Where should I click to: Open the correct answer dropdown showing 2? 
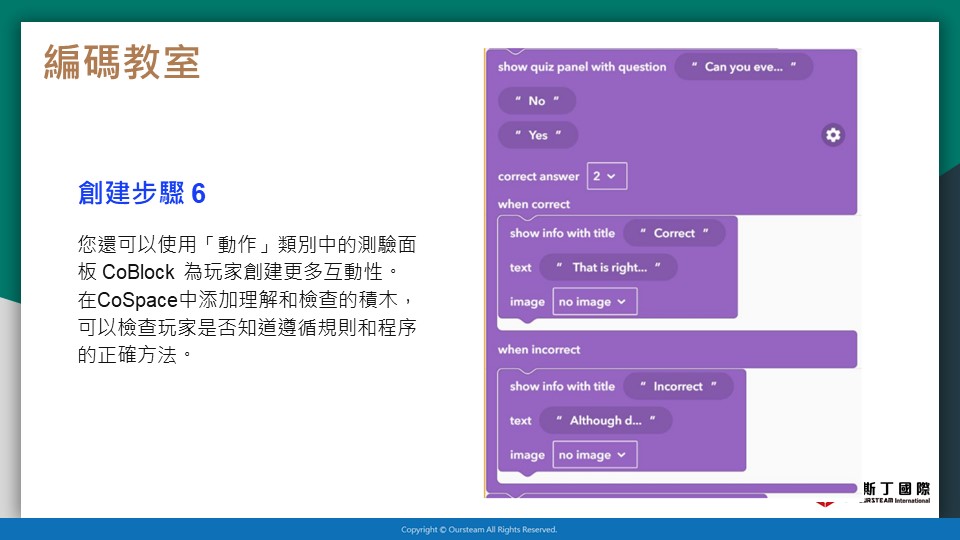pos(606,176)
